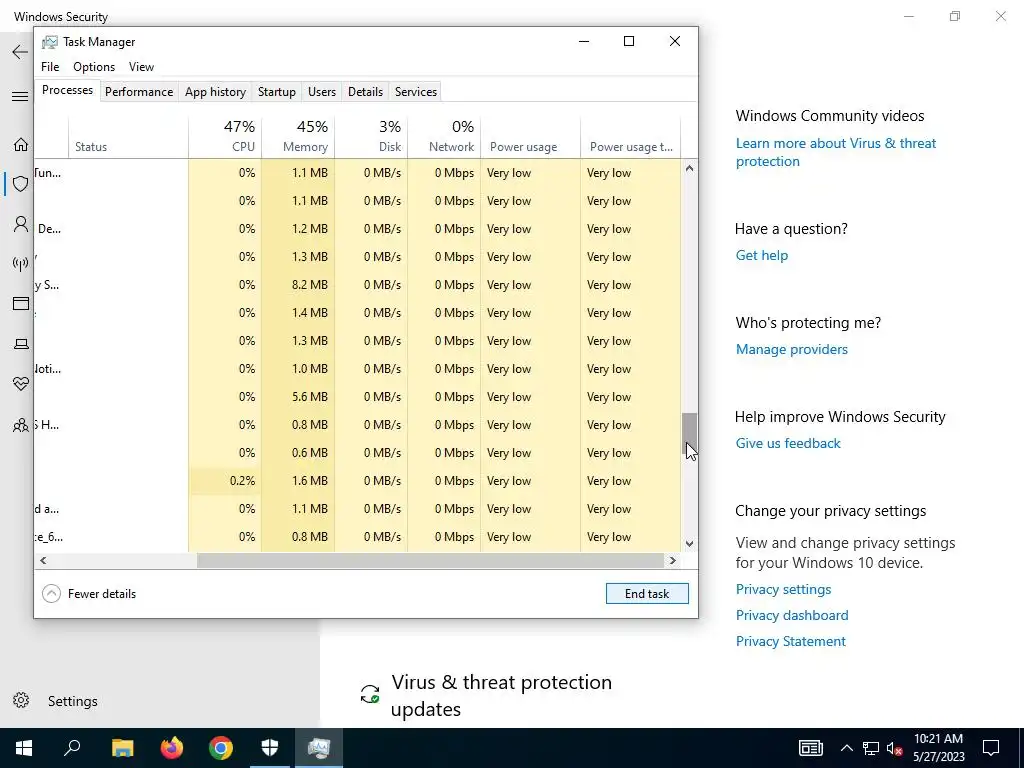Open Privacy Statement link
Image resolution: width=1024 pixels, height=768 pixels.
point(790,641)
